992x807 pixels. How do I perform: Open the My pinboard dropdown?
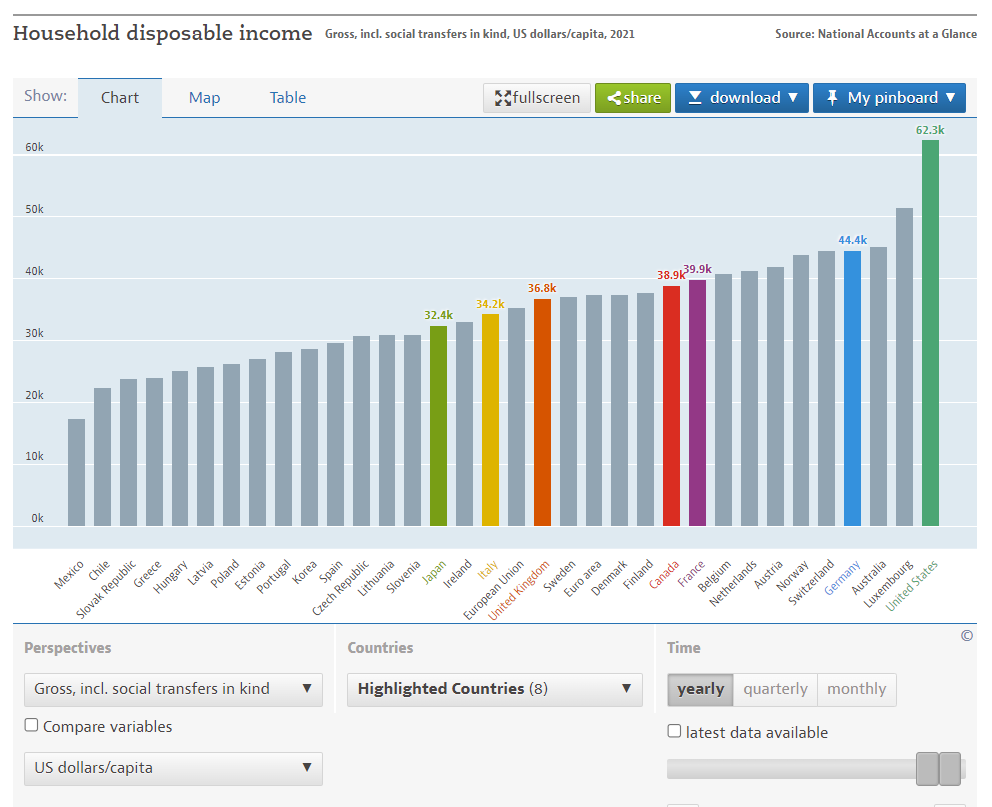[889, 98]
